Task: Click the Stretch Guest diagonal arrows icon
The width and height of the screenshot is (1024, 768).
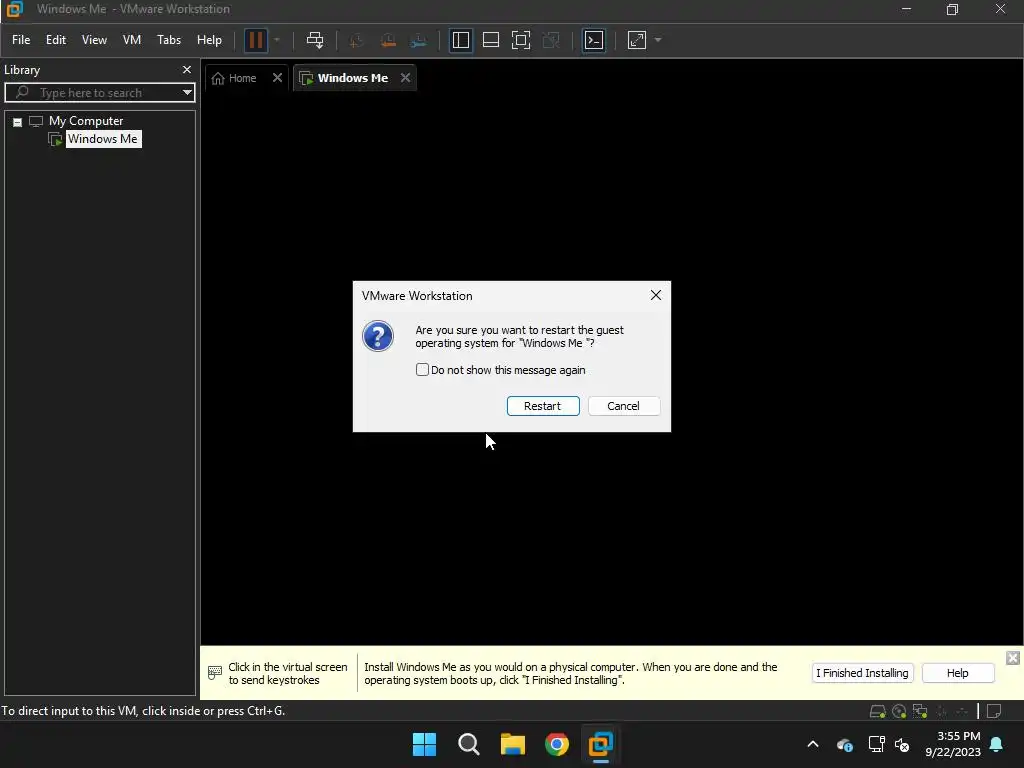Action: pyautogui.click(x=637, y=40)
